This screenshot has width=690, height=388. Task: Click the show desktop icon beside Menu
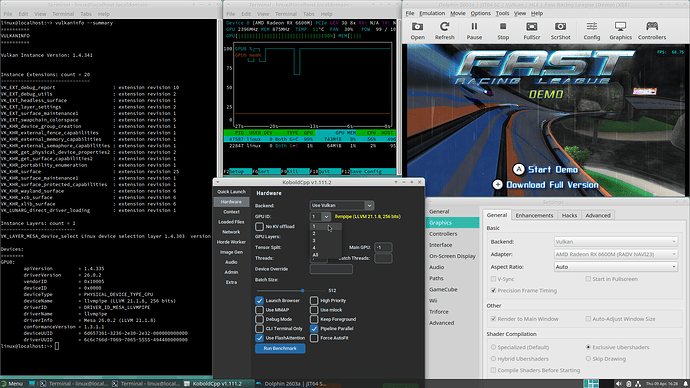tap(32, 384)
